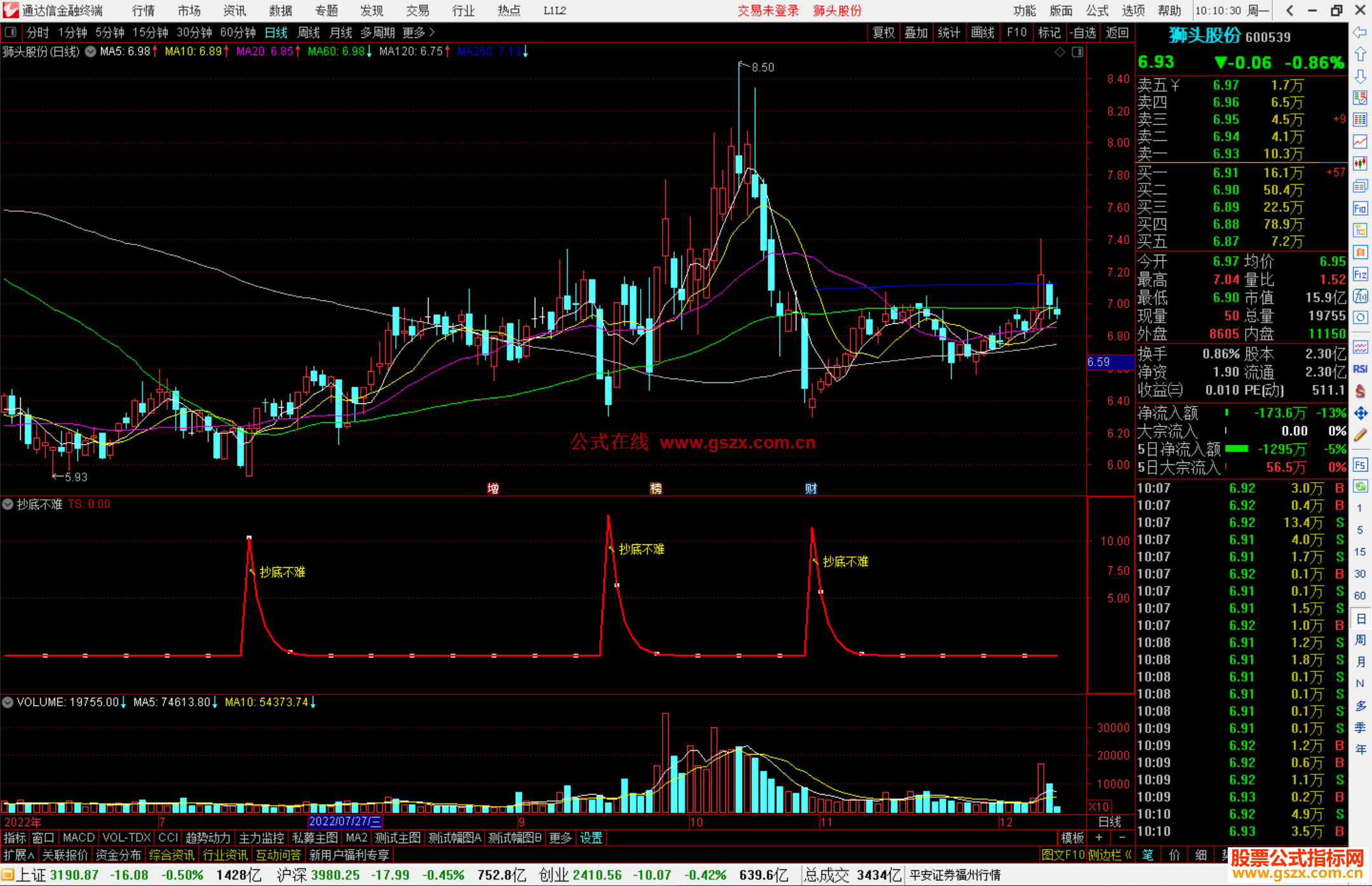Expand the 扩展 menu at bottom left

(18, 856)
